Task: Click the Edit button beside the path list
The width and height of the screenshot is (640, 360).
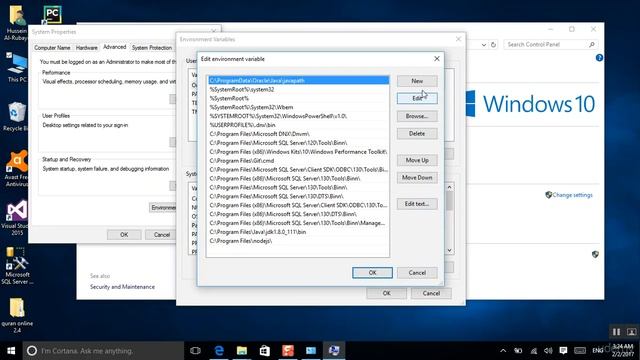Action: [x=417, y=98]
